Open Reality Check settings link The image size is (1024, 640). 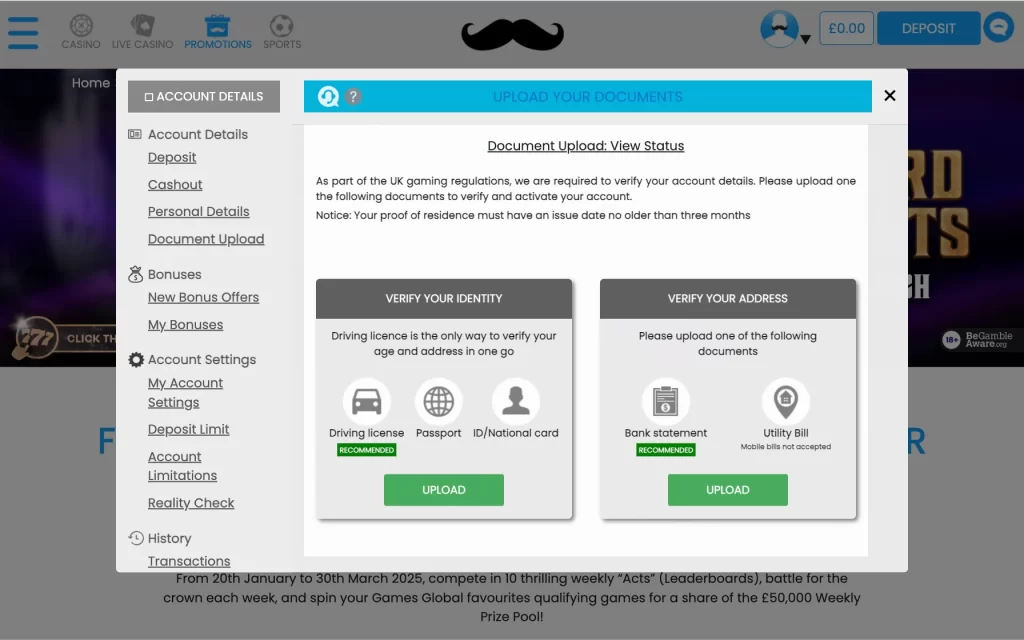191,503
